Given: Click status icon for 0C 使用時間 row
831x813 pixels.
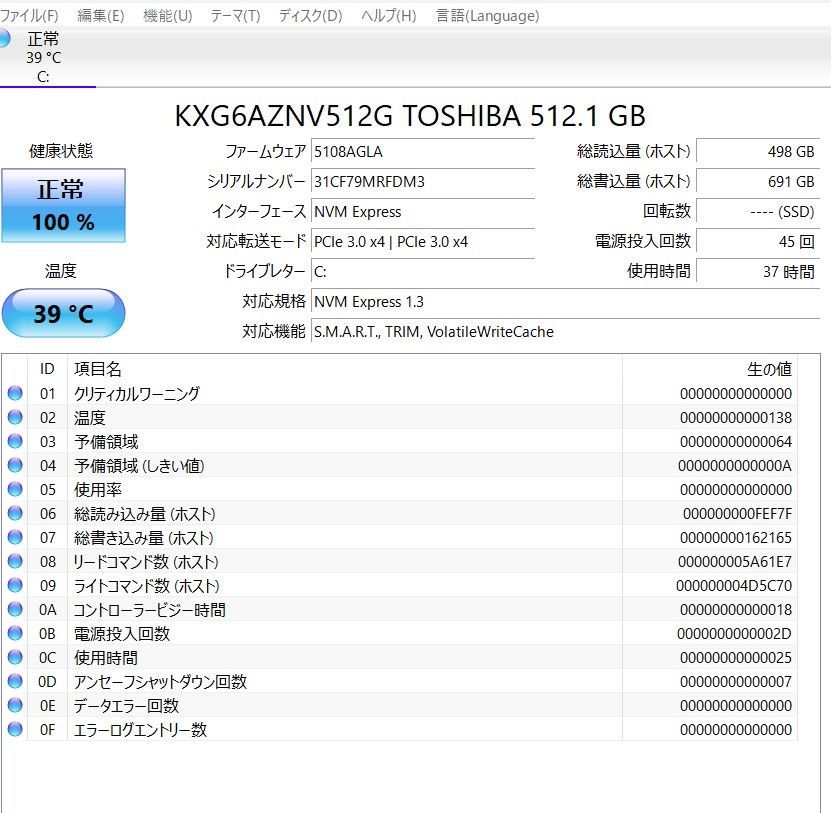Looking at the screenshot, I should pyautogui.click(x=15, y=658).
